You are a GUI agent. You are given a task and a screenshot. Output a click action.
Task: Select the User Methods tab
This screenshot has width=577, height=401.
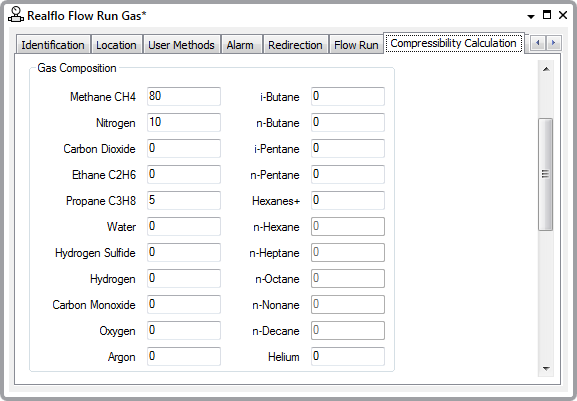click(x=181, y=45)
